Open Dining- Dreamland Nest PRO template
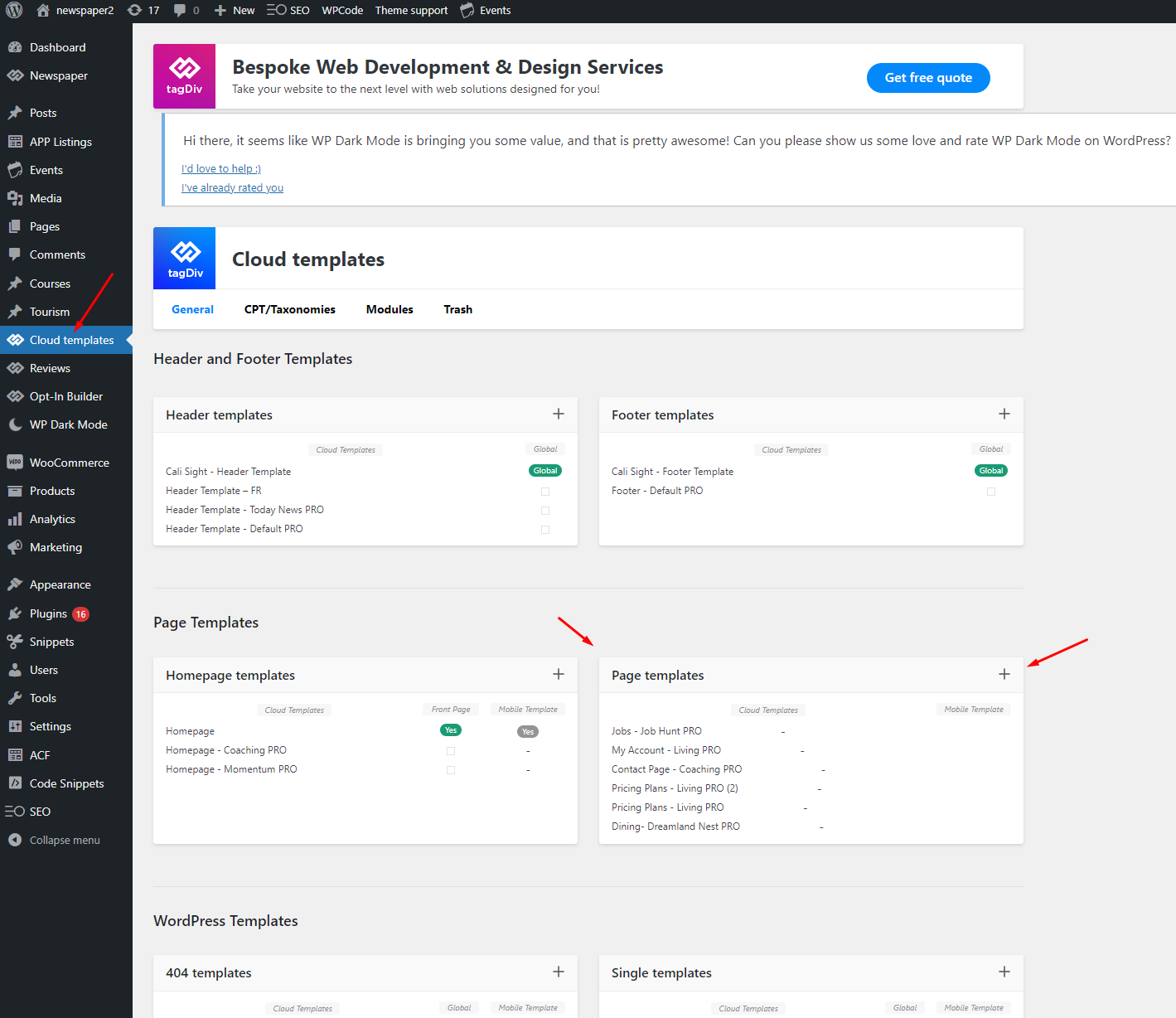 (x=675, y=827)
